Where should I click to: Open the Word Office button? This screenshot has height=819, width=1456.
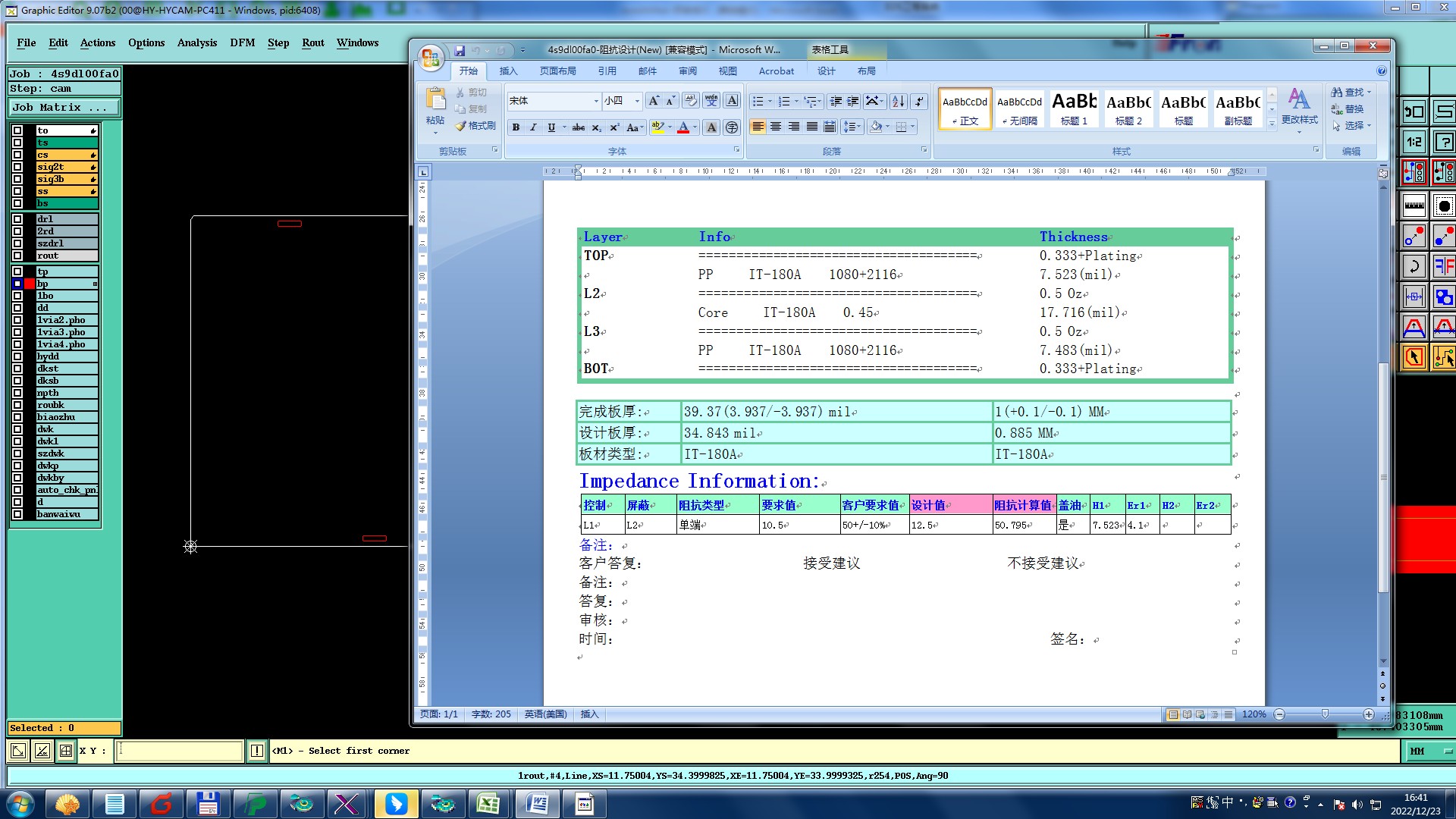(431, 58)
